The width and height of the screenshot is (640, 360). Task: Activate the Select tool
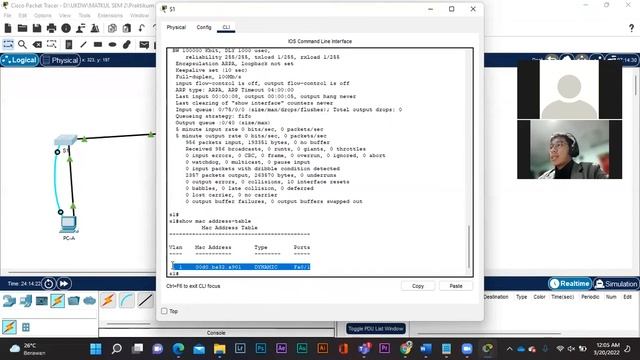pyautogui.click(x=8, y=44)
